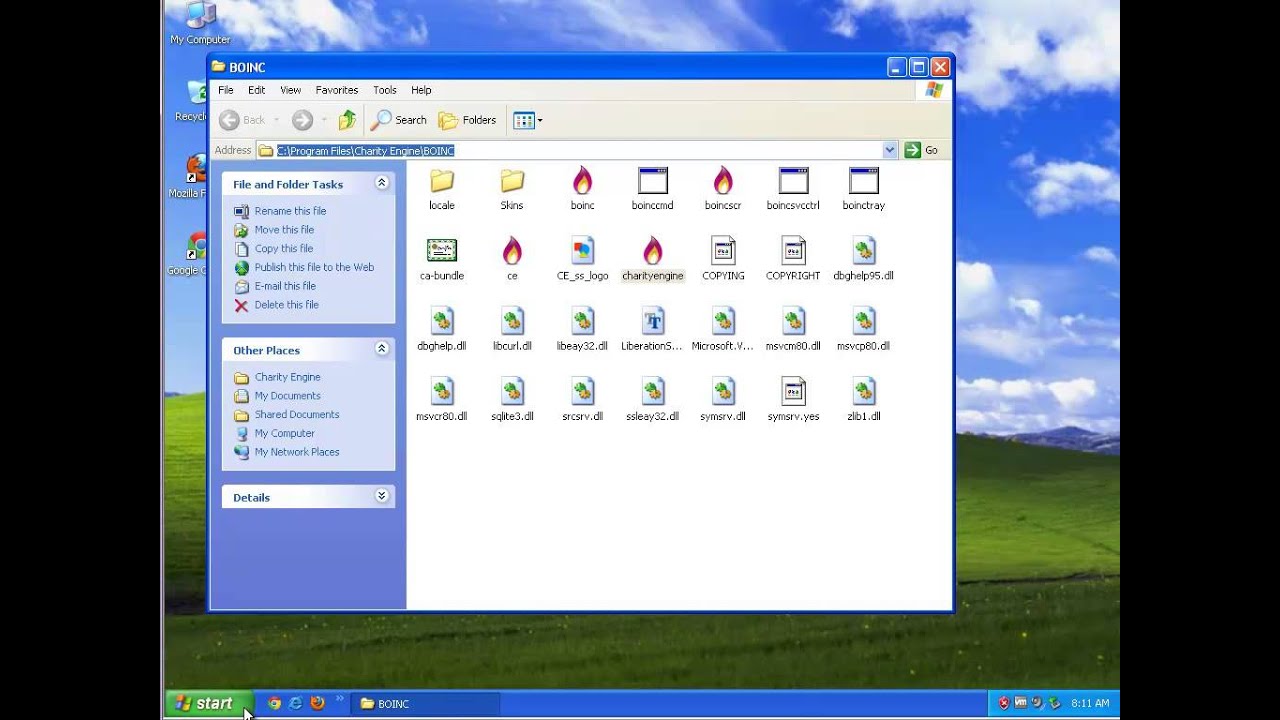Open the address bar dropdown arrow

tap(890, 150)
